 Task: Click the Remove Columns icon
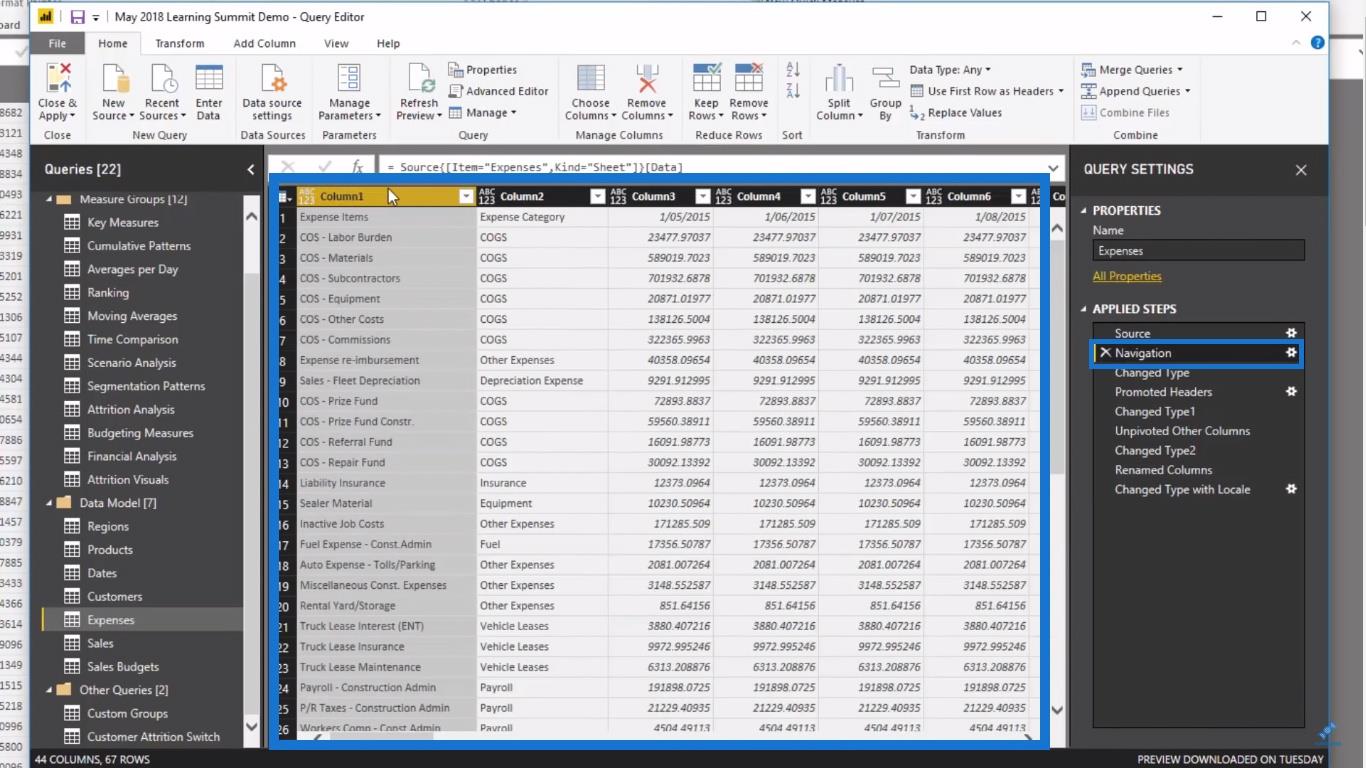(646, 79)
